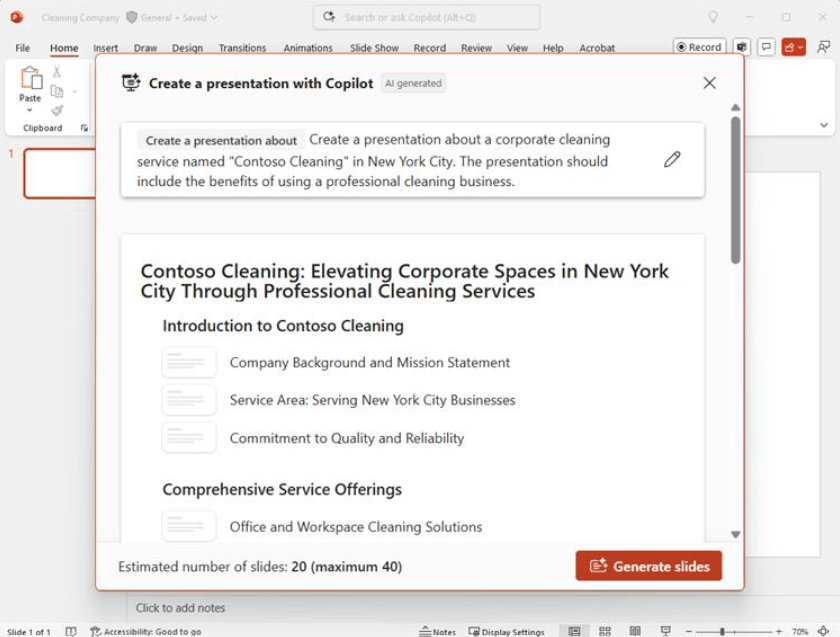Viewport: 840px width, 637px height.
Task: Open the View tab
Action: pyautogui.click(x=517, y=48)
